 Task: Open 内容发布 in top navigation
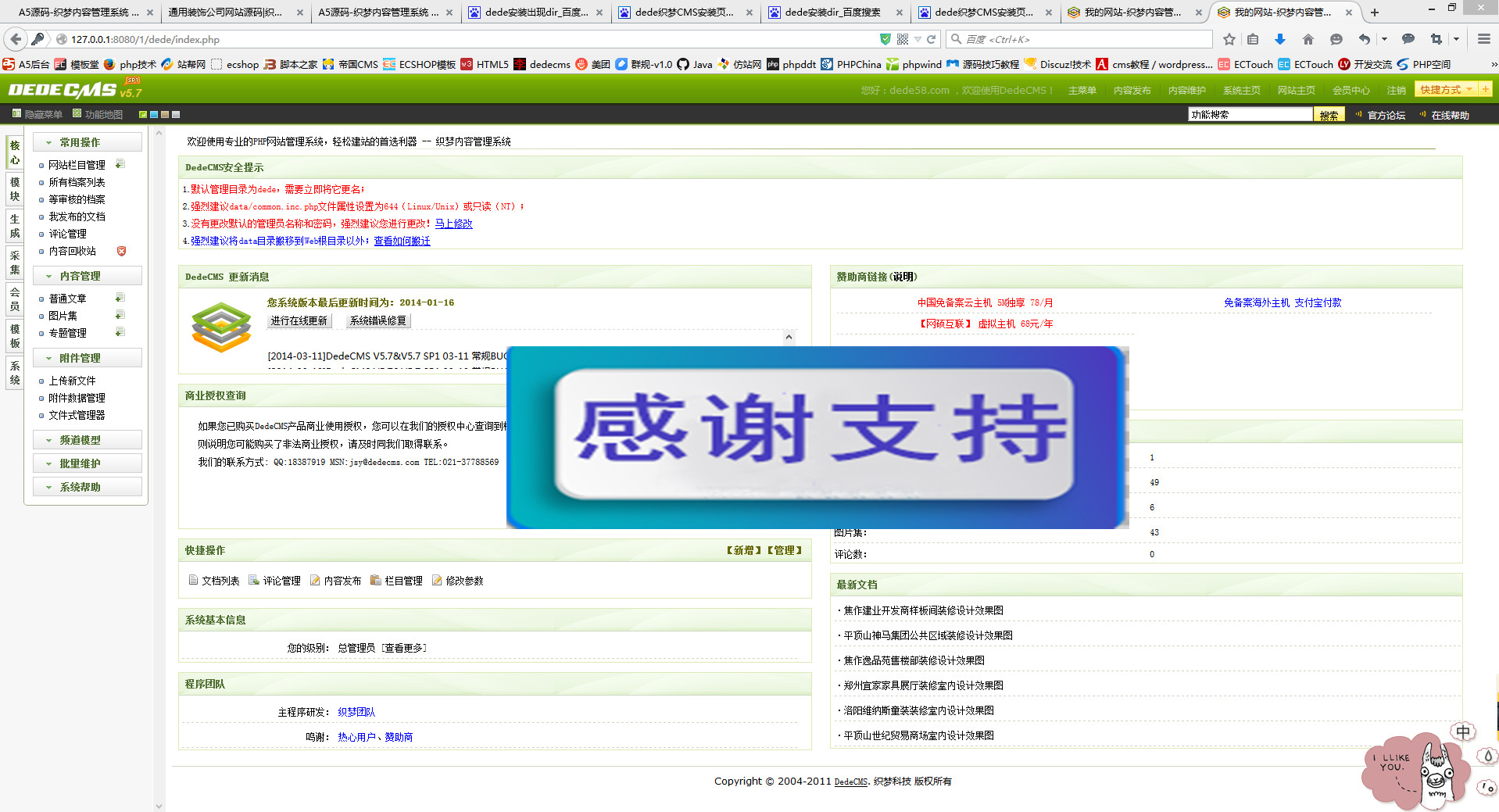pos(1132,90)
